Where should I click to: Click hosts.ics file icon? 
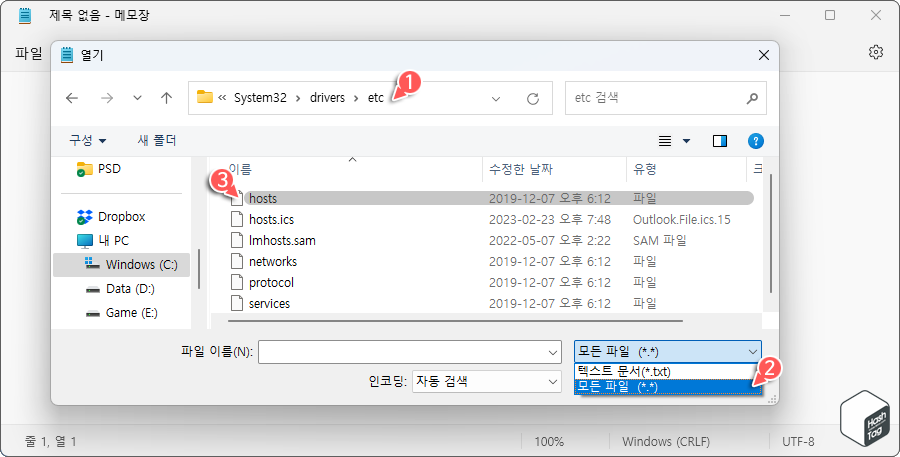[x=237, y=219]
